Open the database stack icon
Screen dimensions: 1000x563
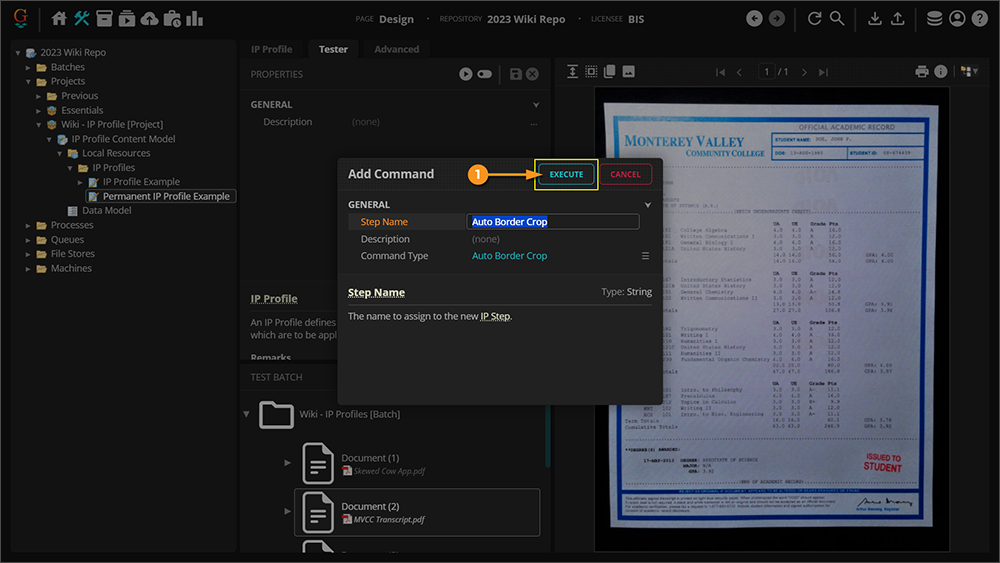point(934,18)
